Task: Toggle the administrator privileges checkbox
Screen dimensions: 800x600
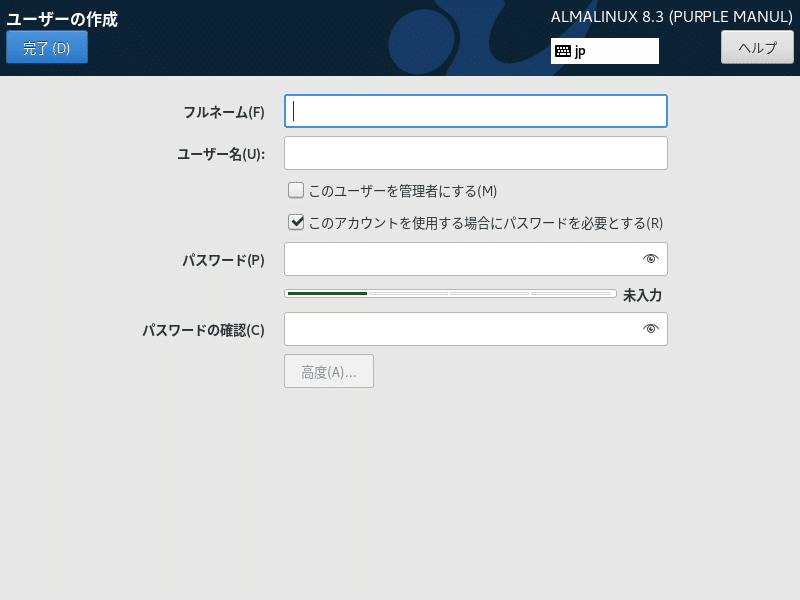Action: (x=296, y=190)
